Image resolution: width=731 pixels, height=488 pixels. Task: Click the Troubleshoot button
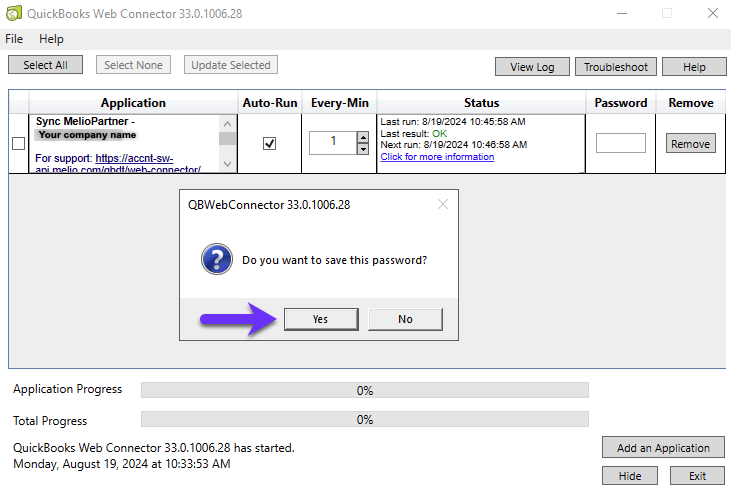(616, 67)
